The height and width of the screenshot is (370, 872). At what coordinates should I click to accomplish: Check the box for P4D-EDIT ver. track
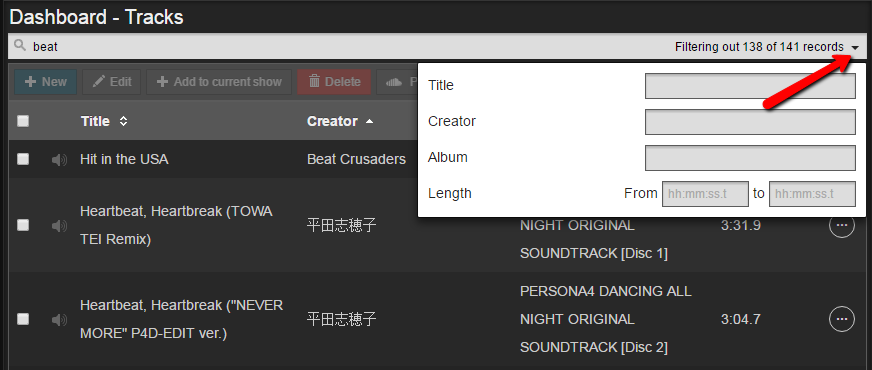coord(23,319)
